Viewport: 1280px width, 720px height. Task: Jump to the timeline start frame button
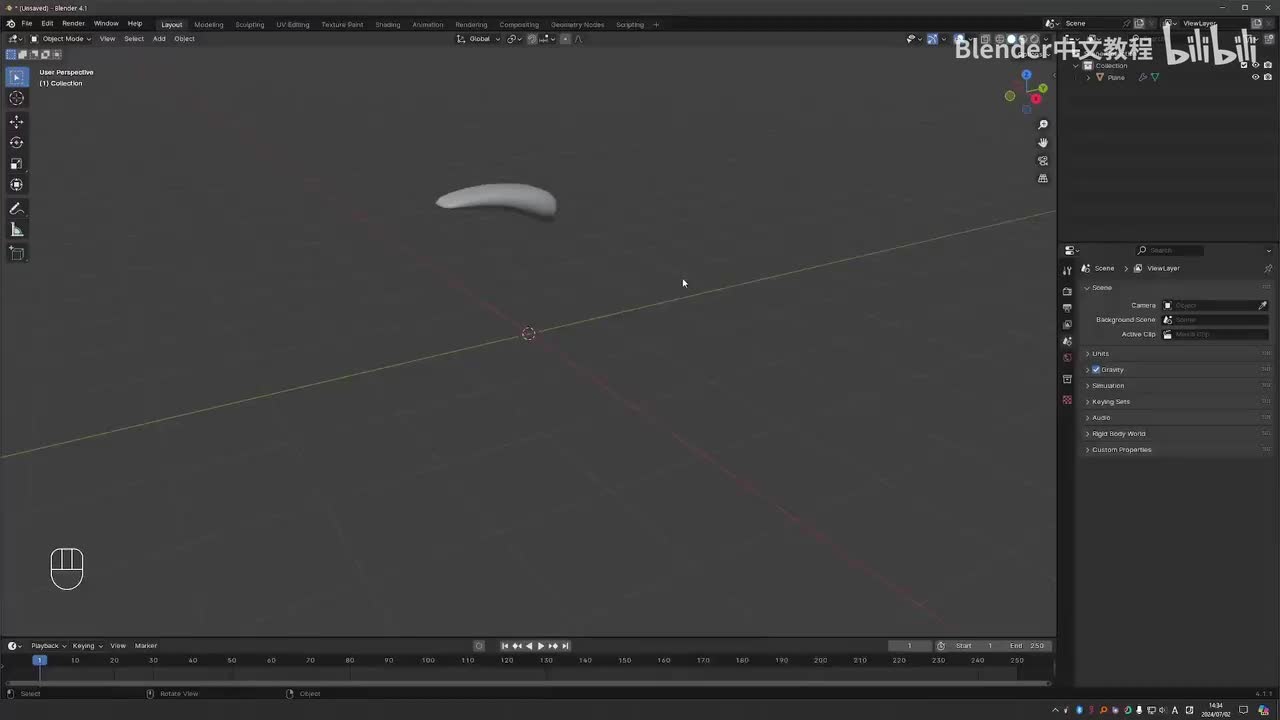pyautogui.click(x=505, y=646)
